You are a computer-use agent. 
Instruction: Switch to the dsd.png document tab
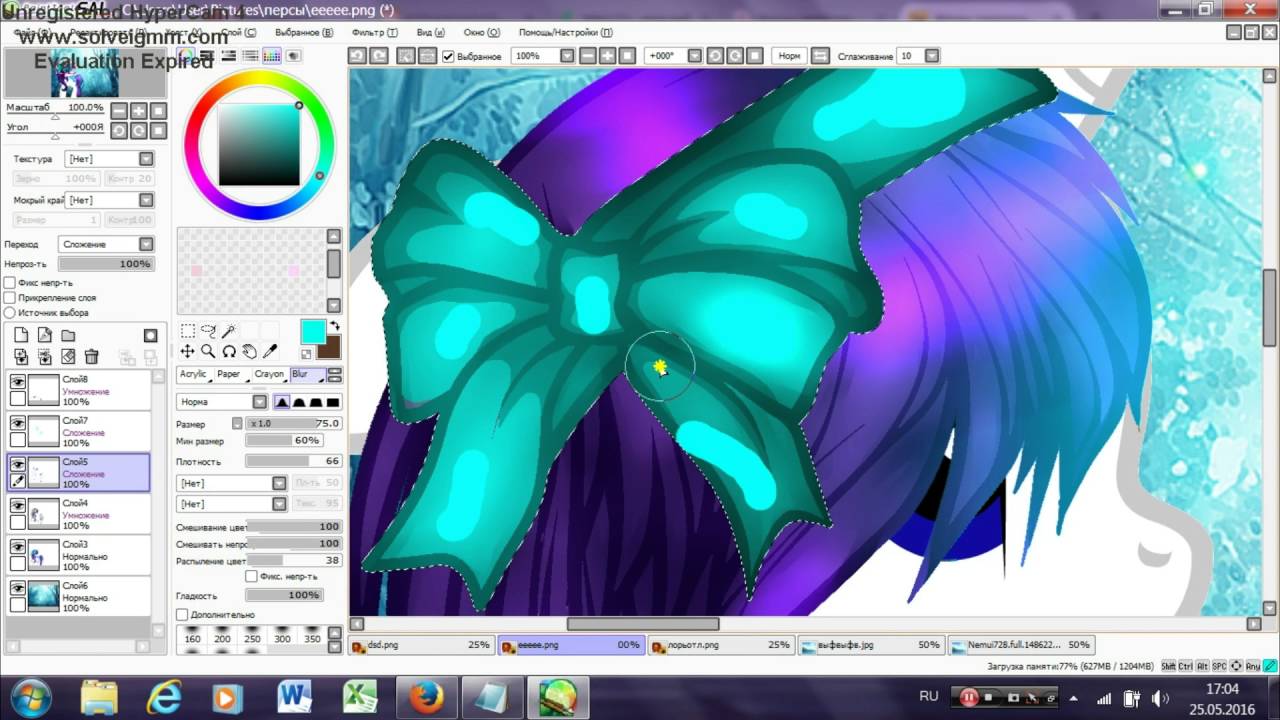[x=420, y=645]
